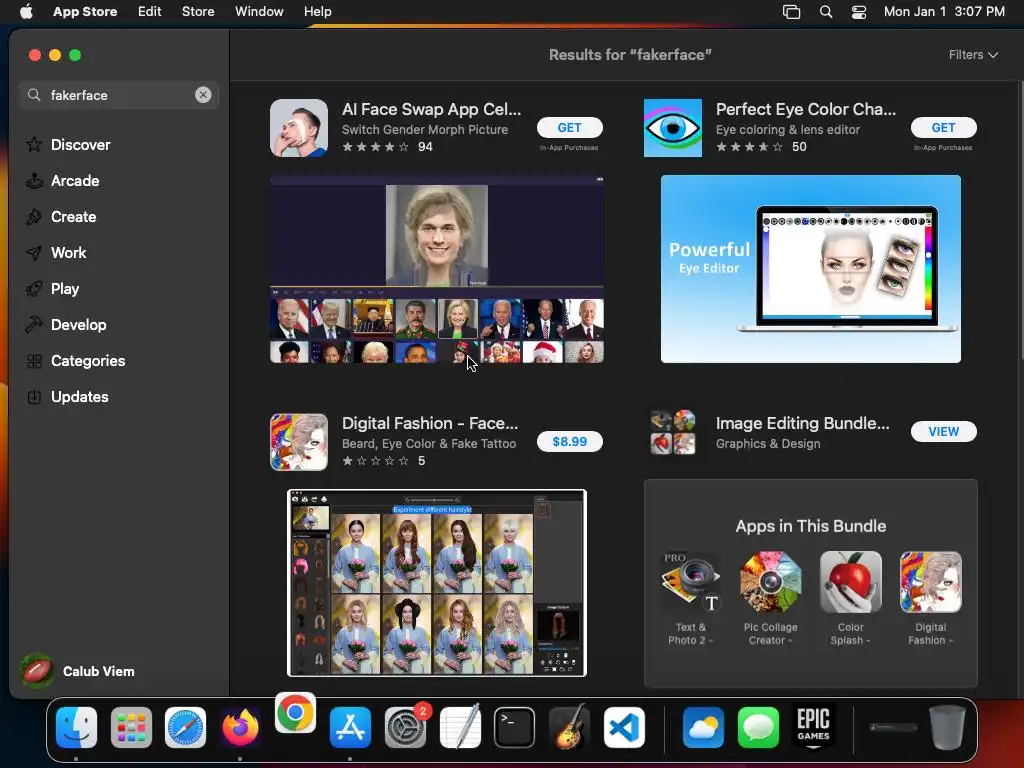The height and width of the screenshot is (768, 1024).
Task: Click the search magnifier icon in sidebar
Action: coord(34,95)
